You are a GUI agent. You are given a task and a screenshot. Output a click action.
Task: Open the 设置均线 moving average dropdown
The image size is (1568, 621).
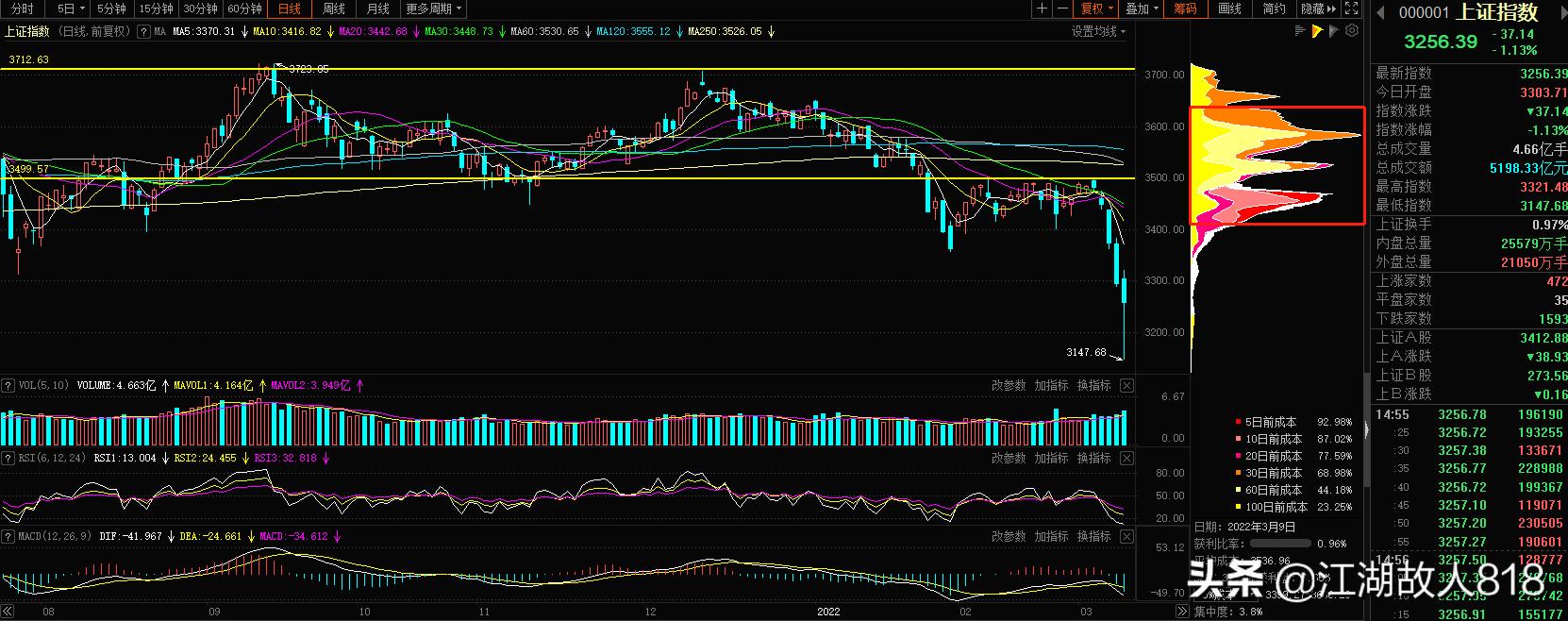point(1098,31)
